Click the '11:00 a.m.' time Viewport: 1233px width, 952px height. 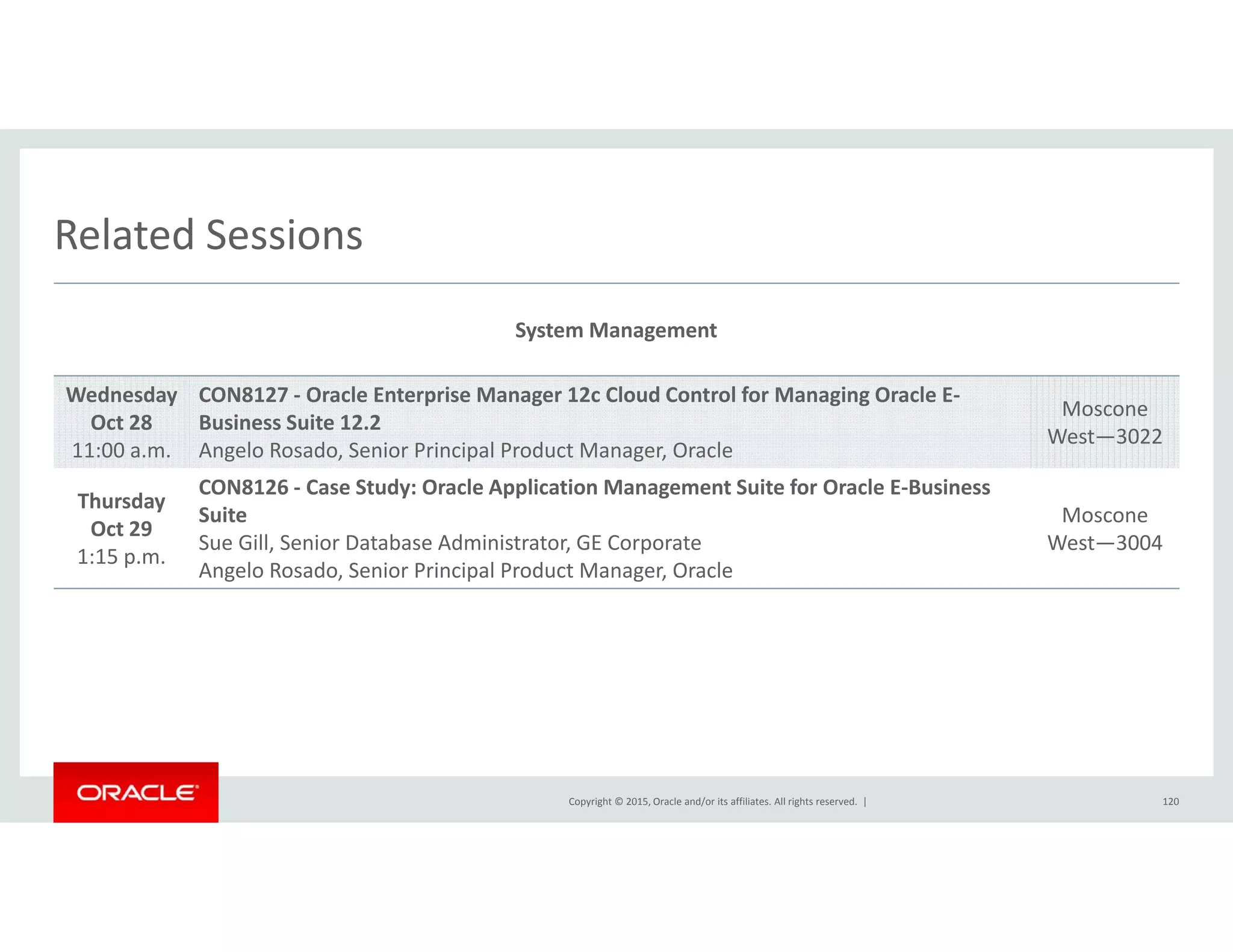122,450
